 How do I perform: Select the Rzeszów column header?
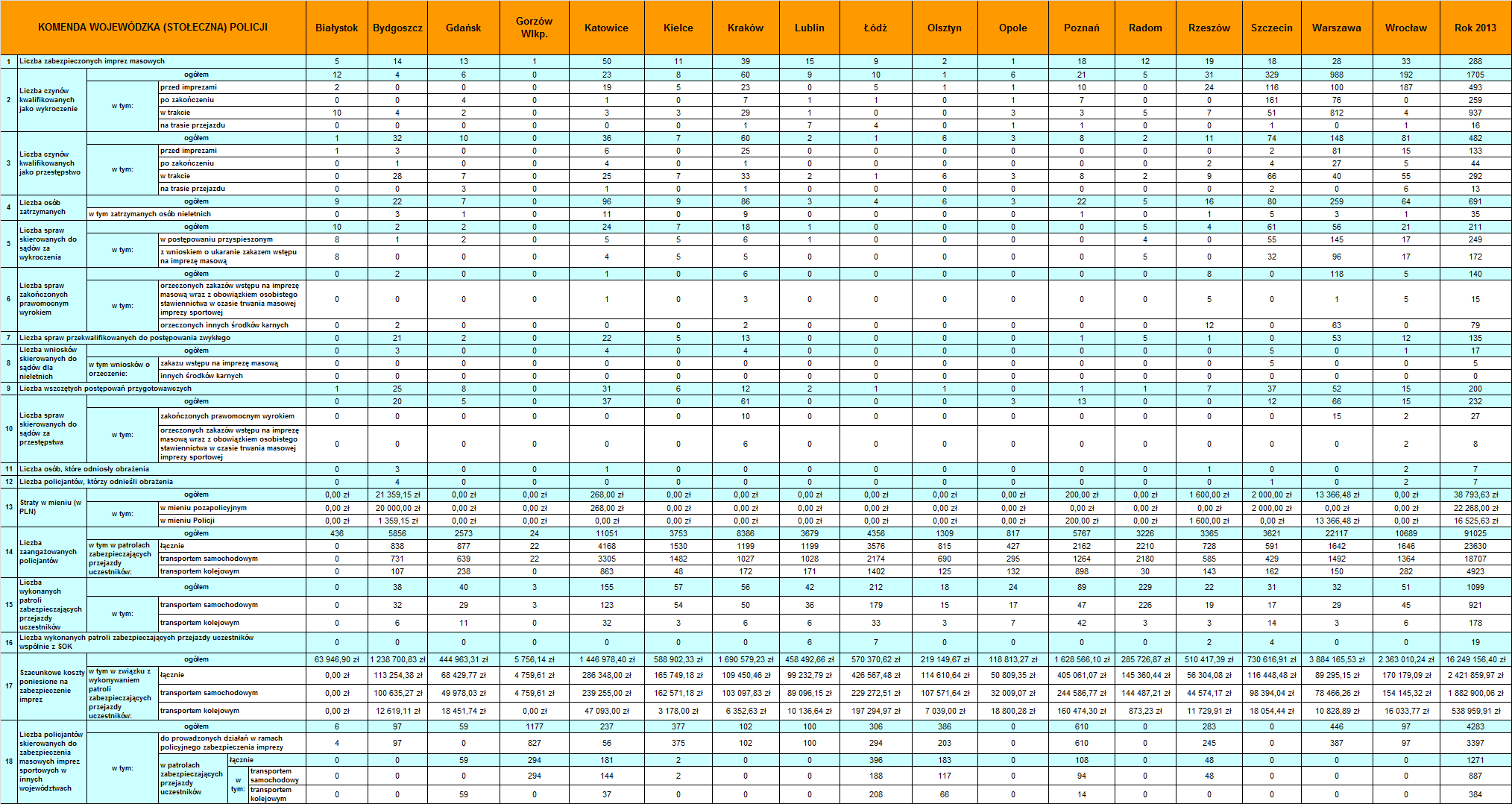pyautogui.click(x=1209, y=28)
